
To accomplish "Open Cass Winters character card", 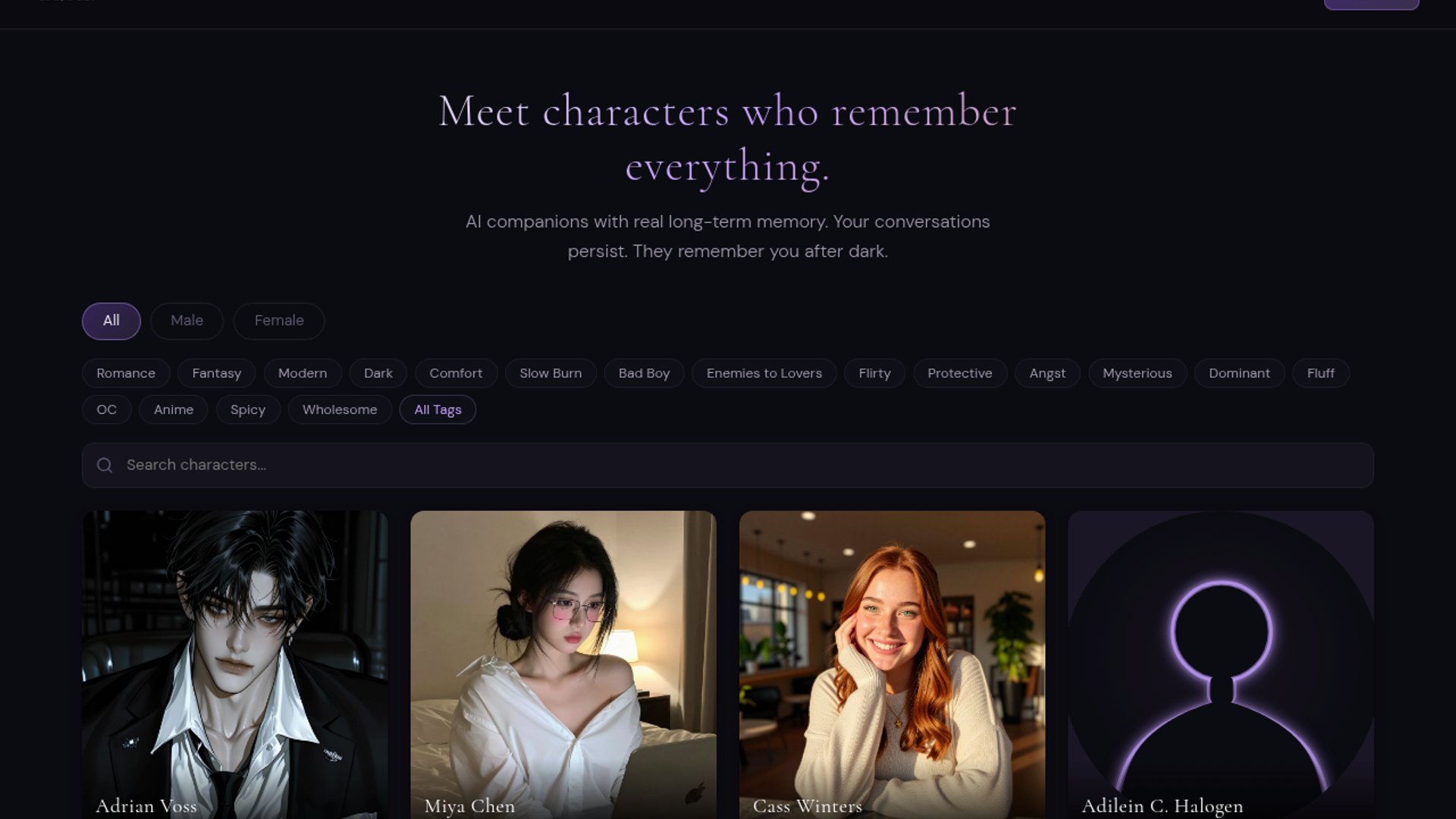I will click(892, 664).
